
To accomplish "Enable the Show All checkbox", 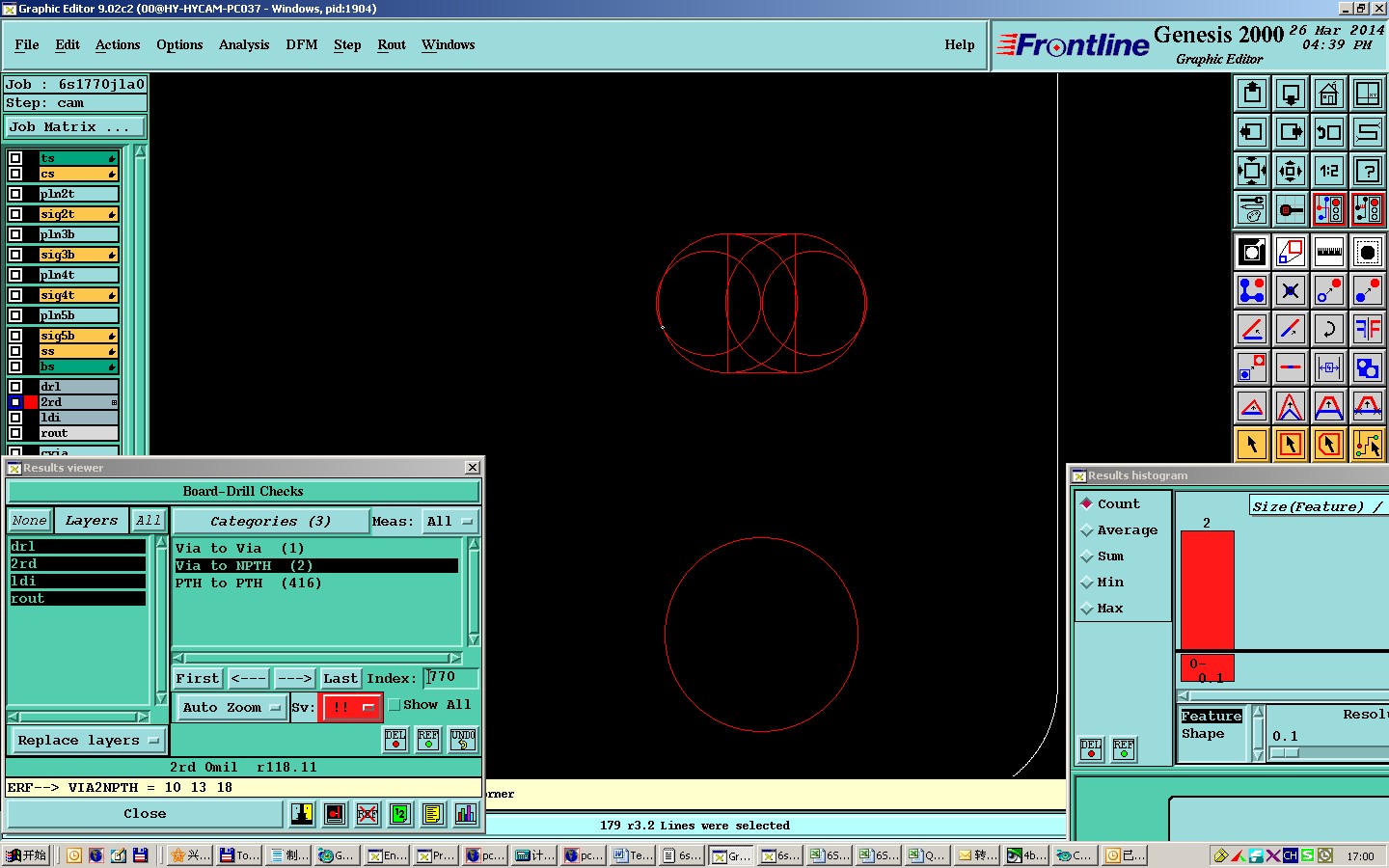I will [x=395, y=705].
